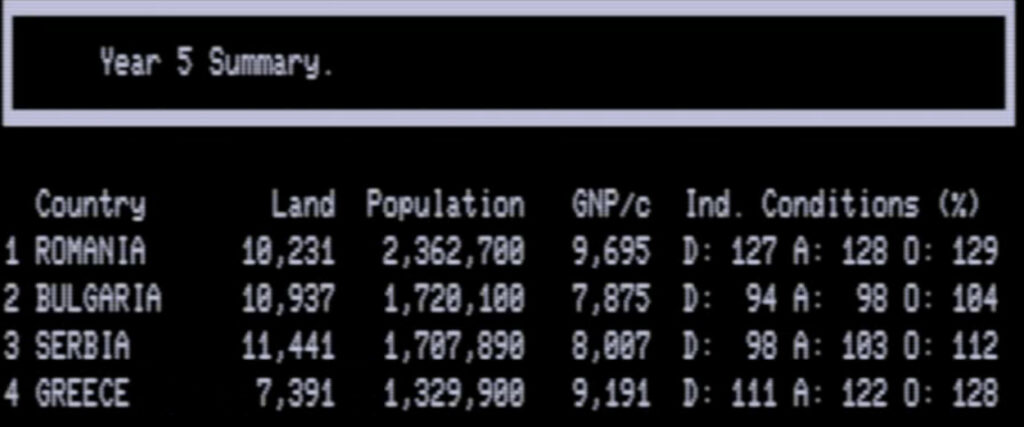Image resolution: width=1024 pixels, height=427 pixels.
Task: Click Bulgaria's D: 94 condition value
Action: [730, 299]
